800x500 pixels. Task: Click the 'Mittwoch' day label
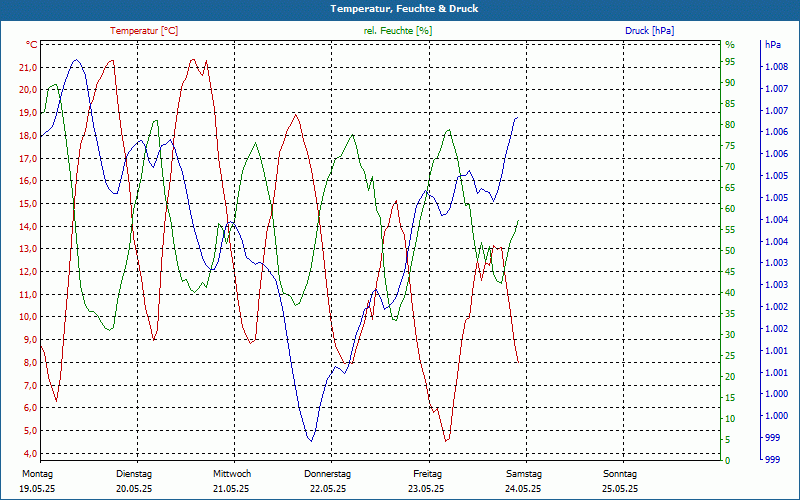(232, 474)
